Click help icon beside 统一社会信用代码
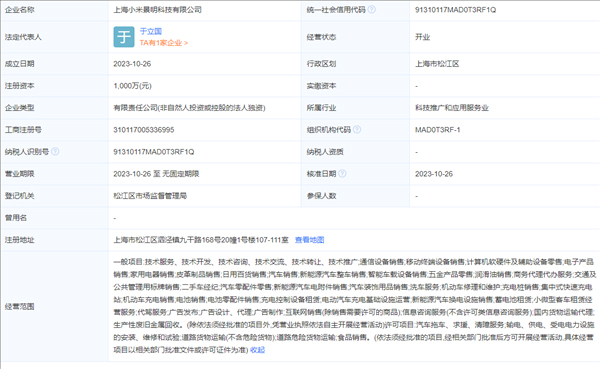Screen dimensions: 600x369 [372, 10]
